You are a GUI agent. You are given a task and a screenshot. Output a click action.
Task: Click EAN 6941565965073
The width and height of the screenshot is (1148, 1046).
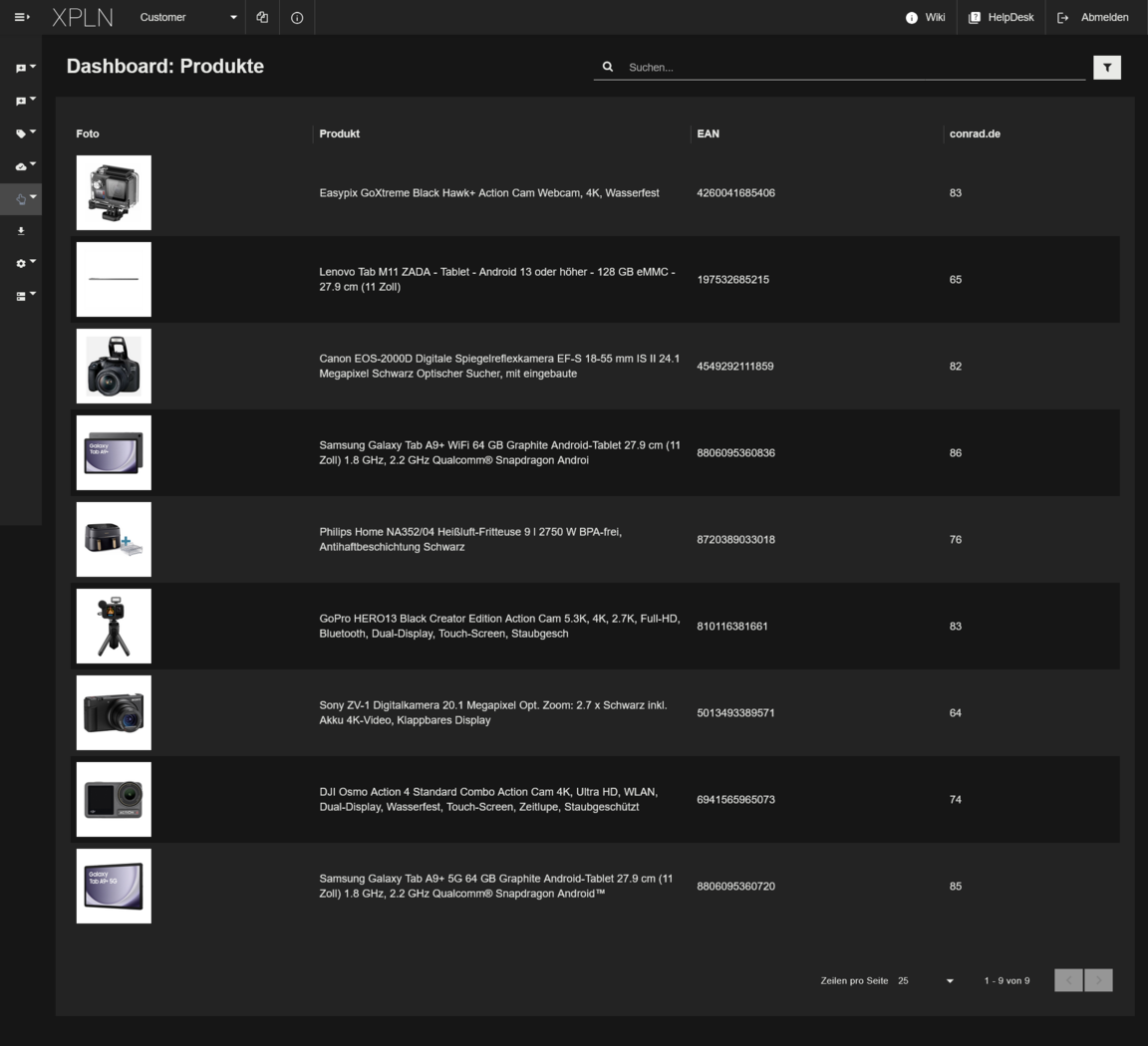point(735,799)
